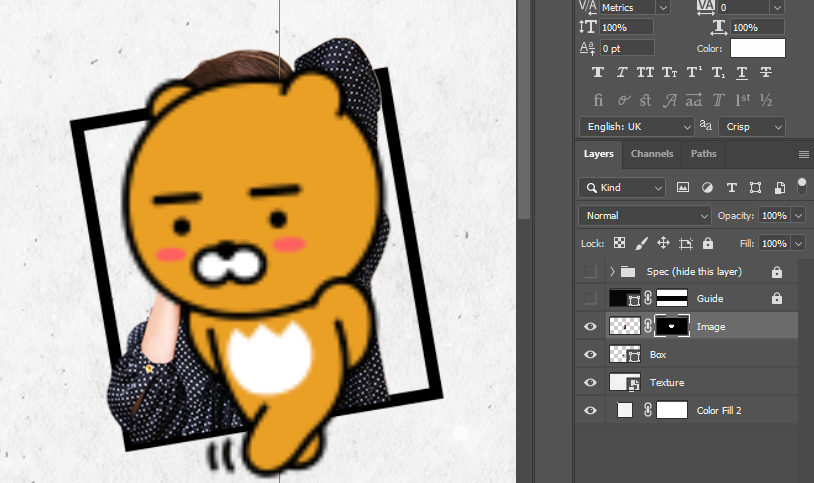
Task: Toggle layer filtering on/off switch
Action: point(802,186)
